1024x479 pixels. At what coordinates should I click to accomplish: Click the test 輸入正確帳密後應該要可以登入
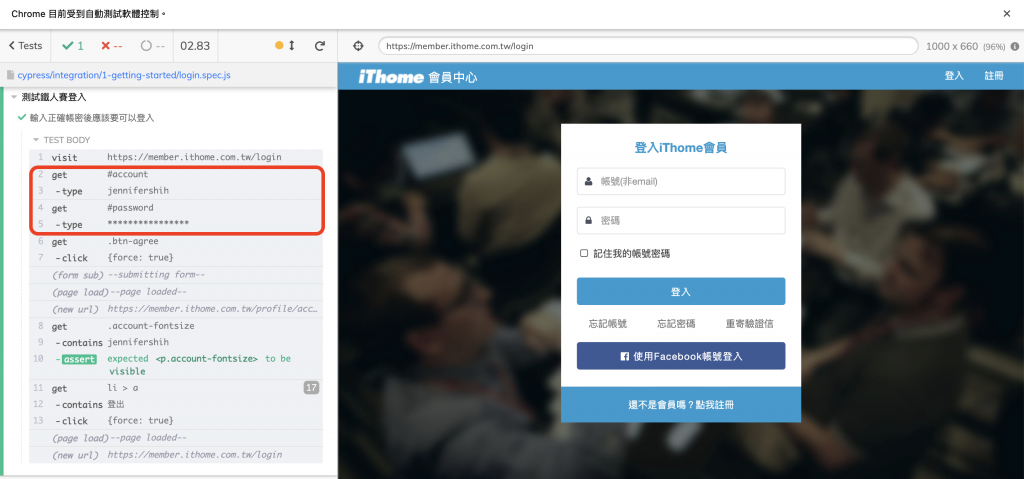coord(91,118)
